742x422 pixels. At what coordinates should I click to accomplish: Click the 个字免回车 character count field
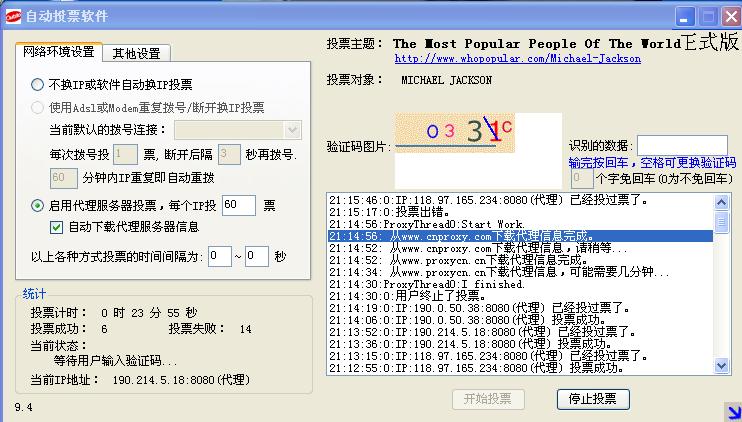point(582,178)
